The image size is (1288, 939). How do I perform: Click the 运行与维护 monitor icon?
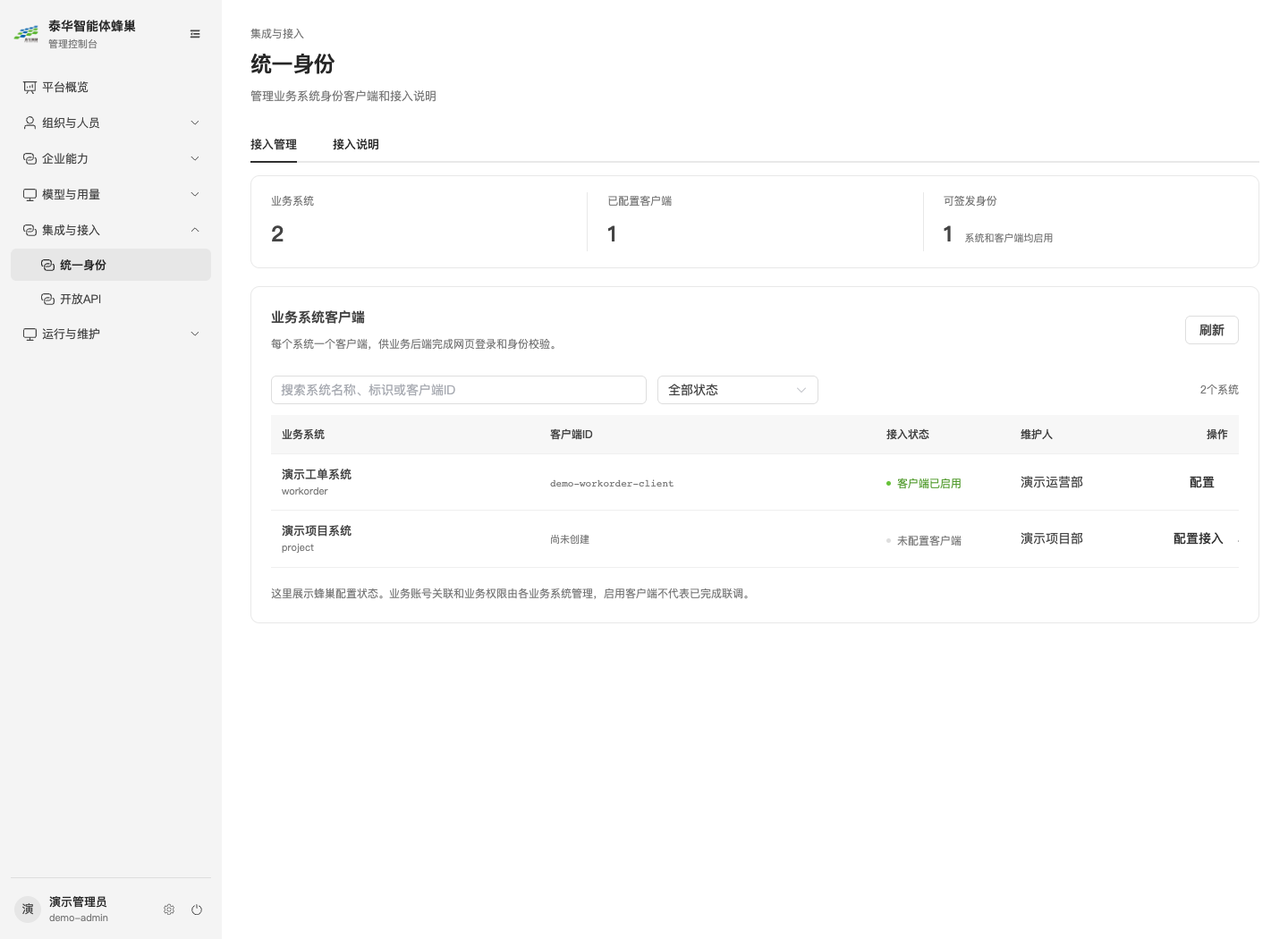pyautogui.click(x=30, y=334)
